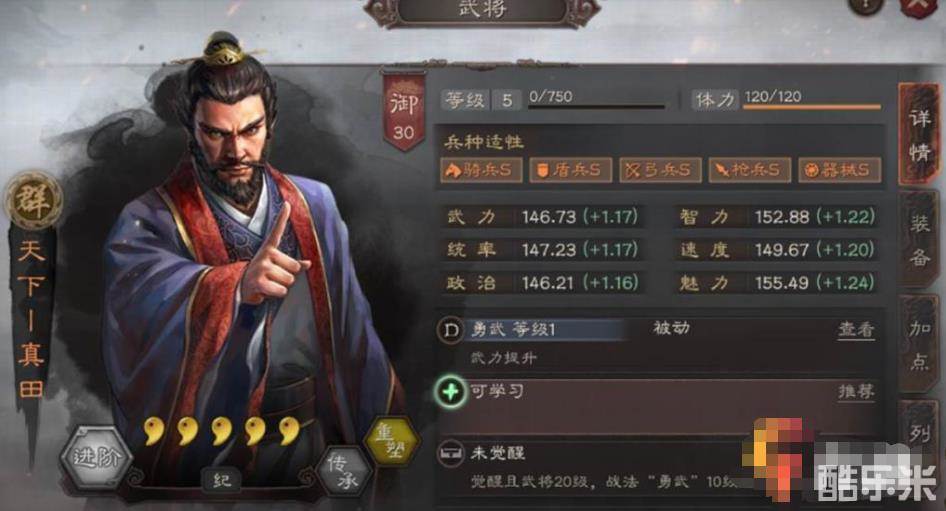Tap the 群 faction emblem
Screen dimensions: 946x511
click(33, 200)
